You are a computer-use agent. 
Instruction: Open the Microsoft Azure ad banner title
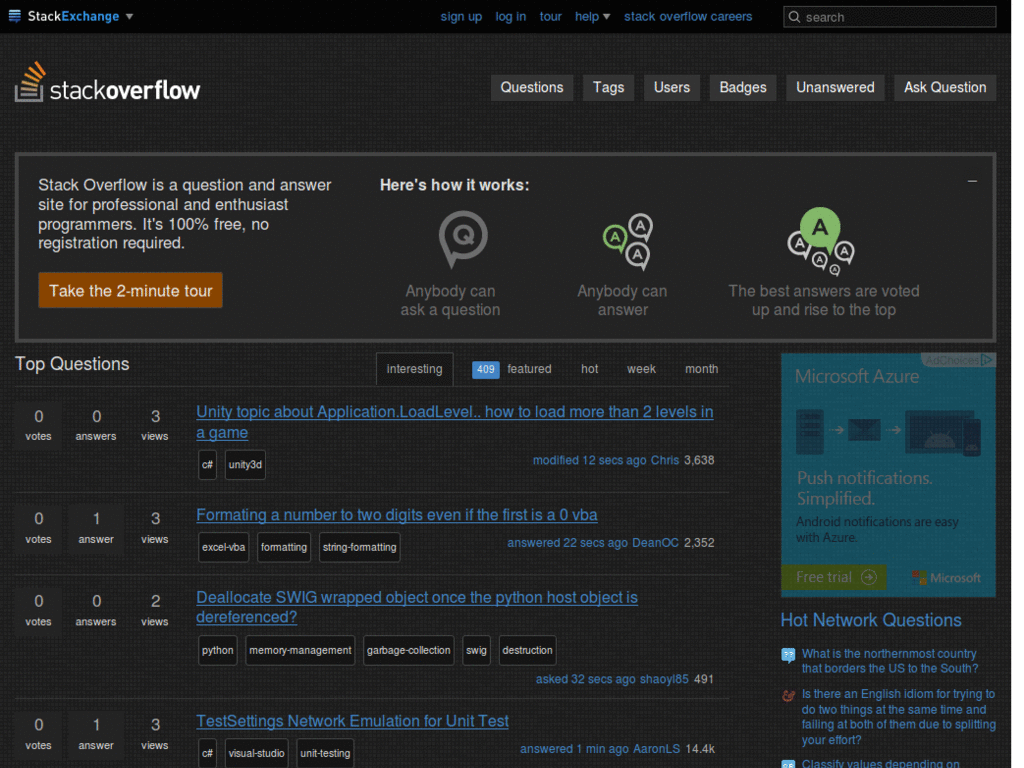(856, 377)
